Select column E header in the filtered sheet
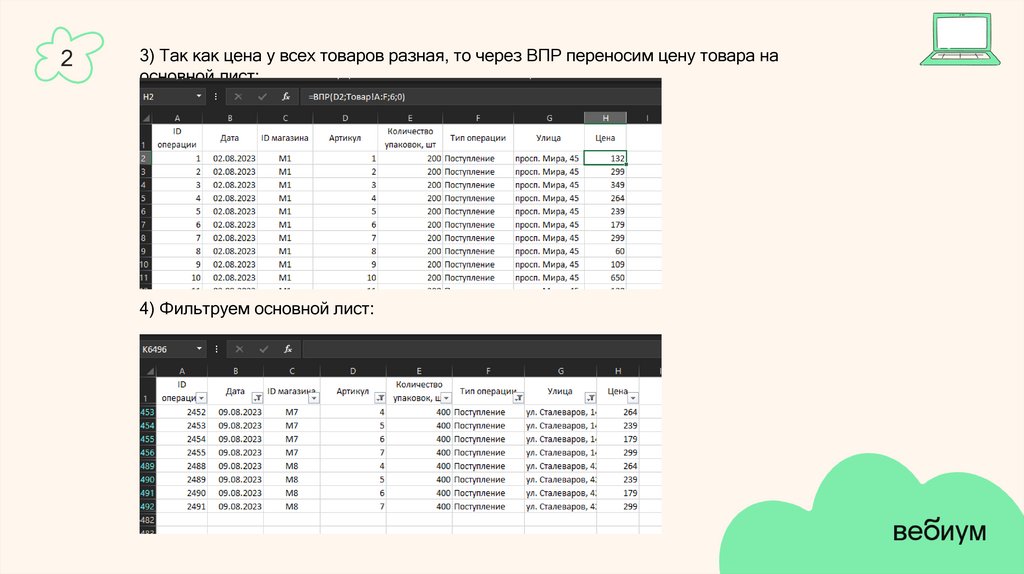This screenshot has width=1024, height=574. [x=419, y=371]
